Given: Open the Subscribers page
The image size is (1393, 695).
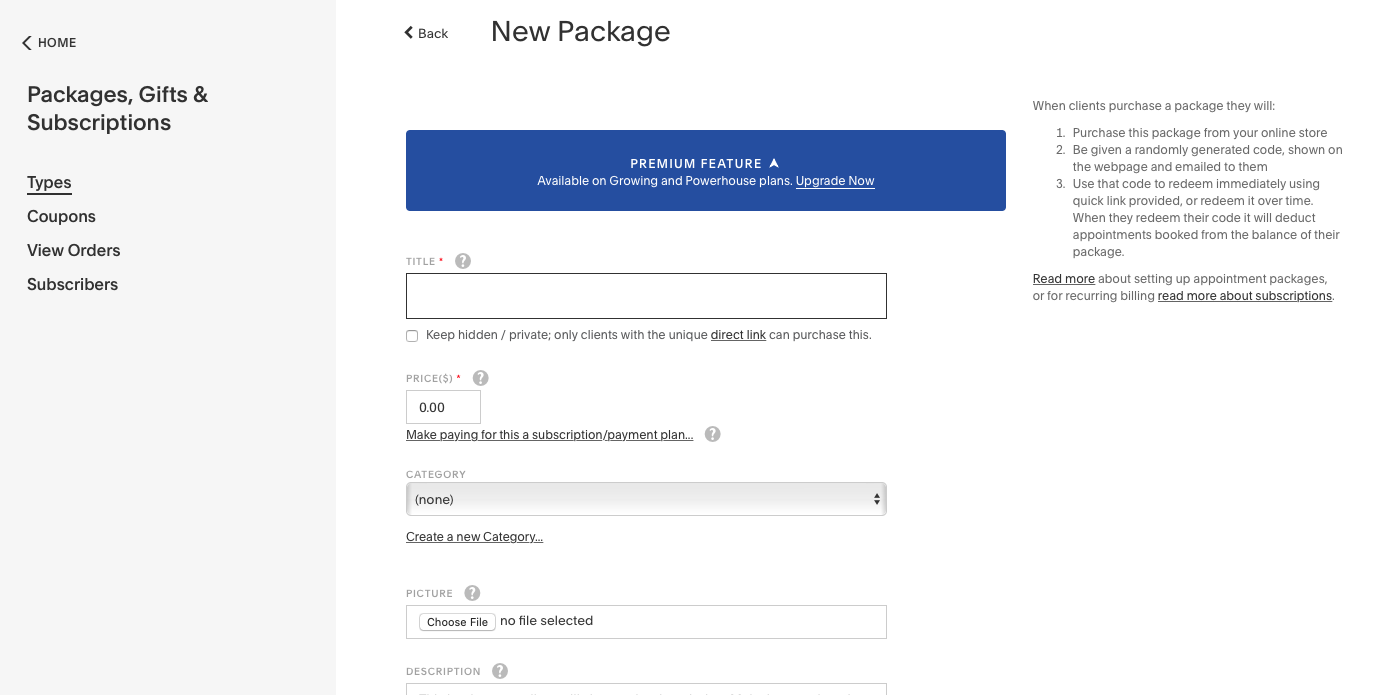Looking at the screenshot, I should tap(72, 284).
